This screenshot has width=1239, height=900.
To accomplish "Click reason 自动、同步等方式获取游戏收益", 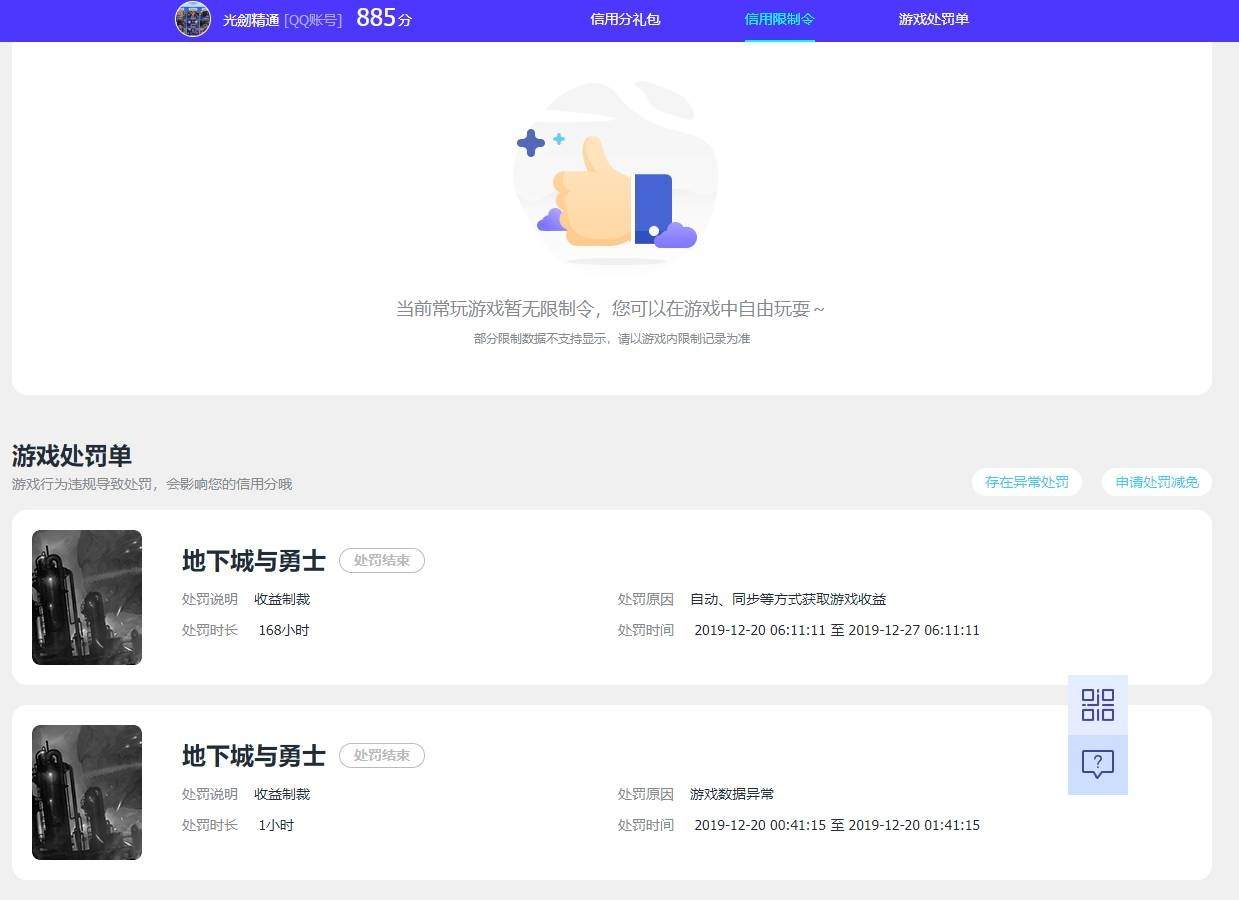I will point(788,599).
